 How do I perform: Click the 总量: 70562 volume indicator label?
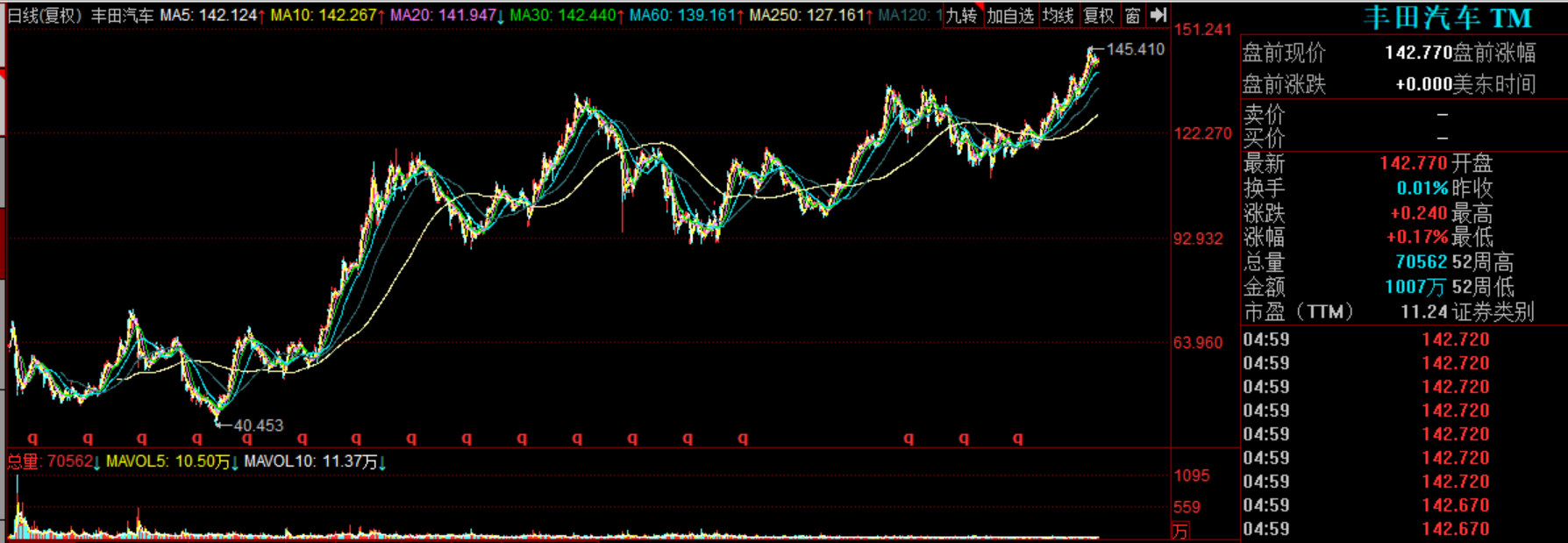53,461
